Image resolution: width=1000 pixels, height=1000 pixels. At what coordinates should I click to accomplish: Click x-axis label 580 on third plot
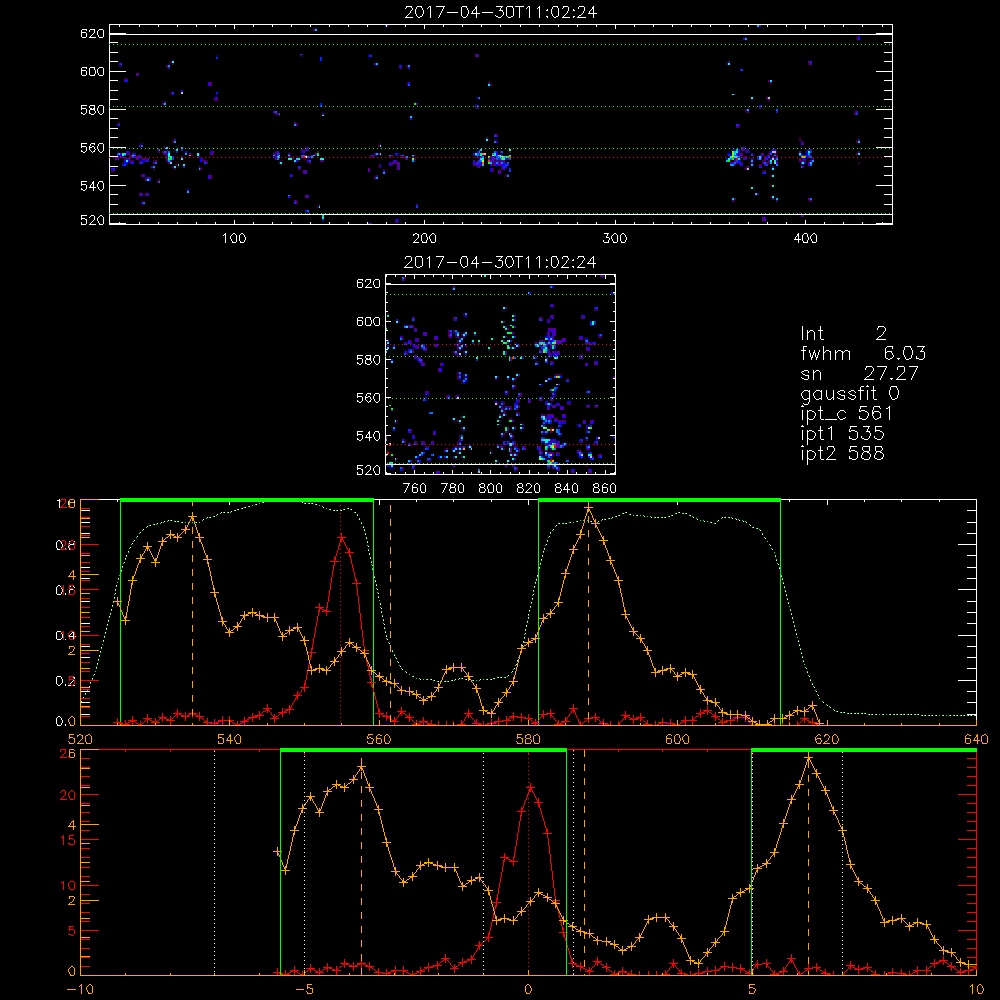[528, 739]
